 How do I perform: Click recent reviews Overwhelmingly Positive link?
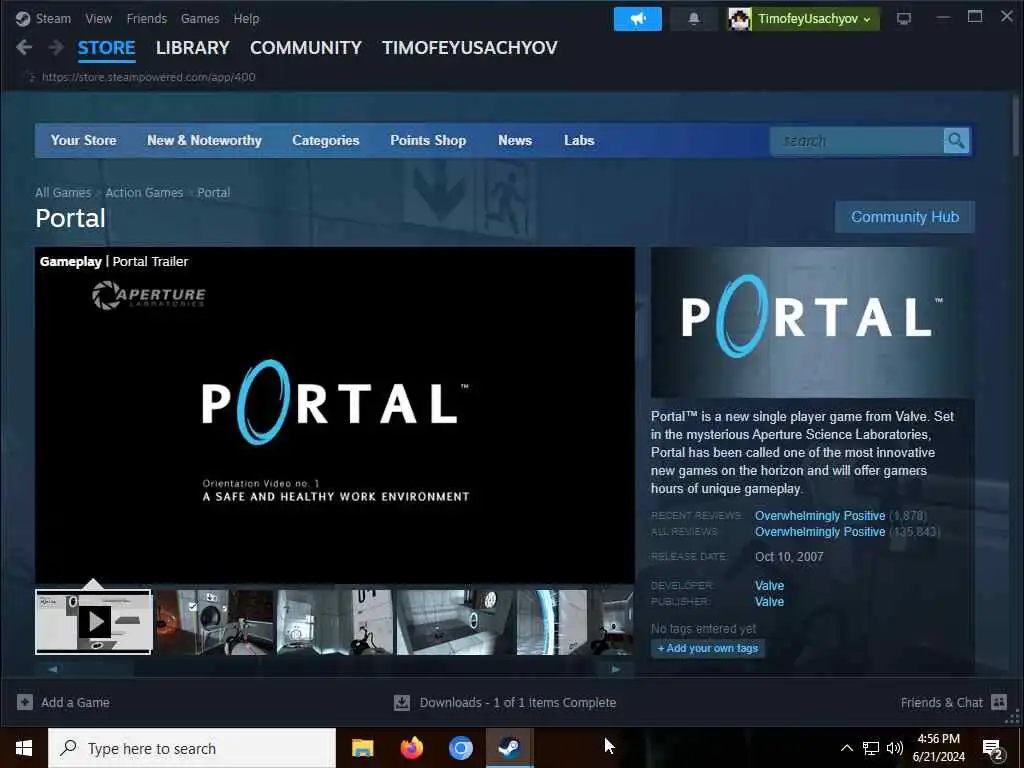tap(820, 516)
